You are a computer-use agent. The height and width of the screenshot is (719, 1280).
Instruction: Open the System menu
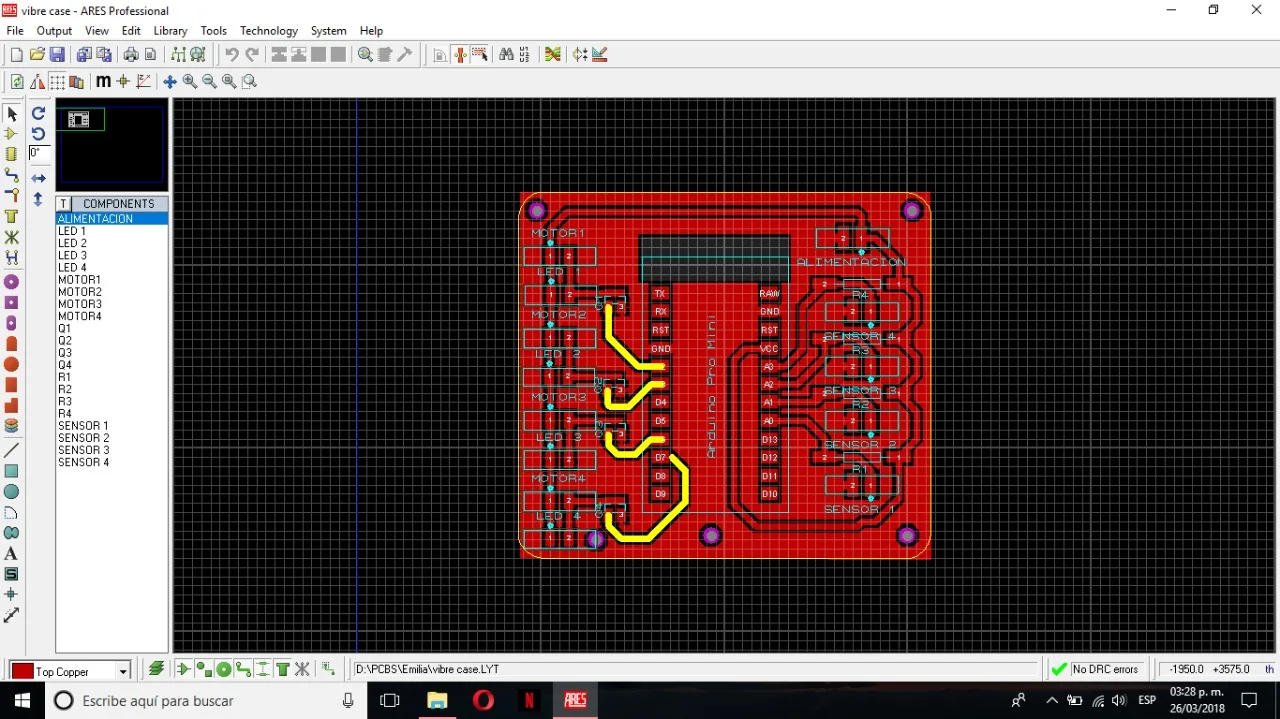click(328, 31)
